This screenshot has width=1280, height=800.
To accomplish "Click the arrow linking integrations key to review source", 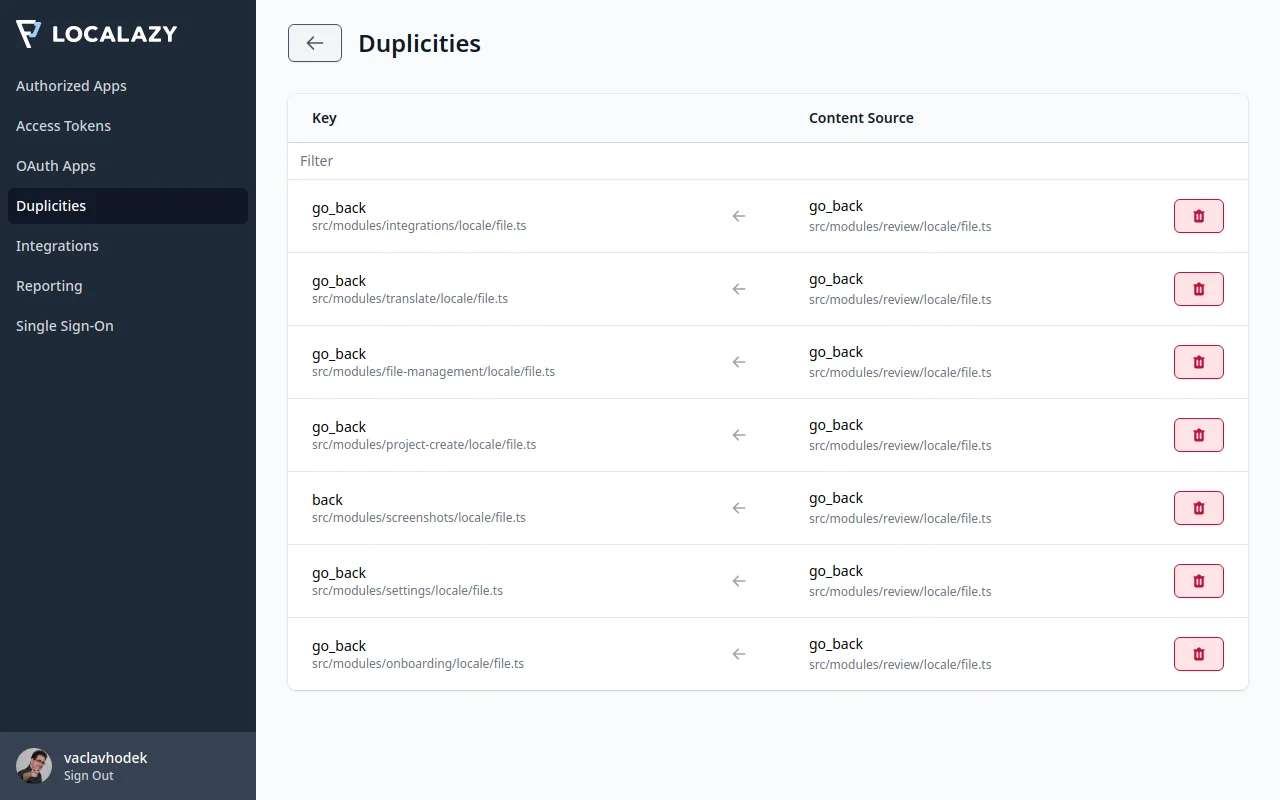I will [738, 215].
